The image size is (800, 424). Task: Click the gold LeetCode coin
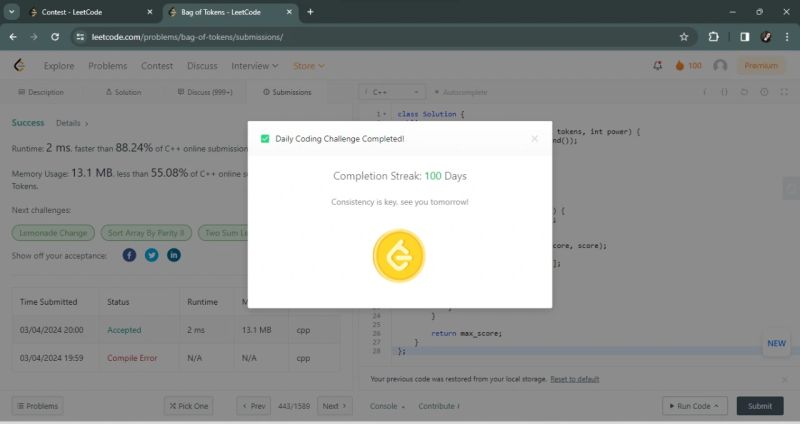click(x=399, y=256)
